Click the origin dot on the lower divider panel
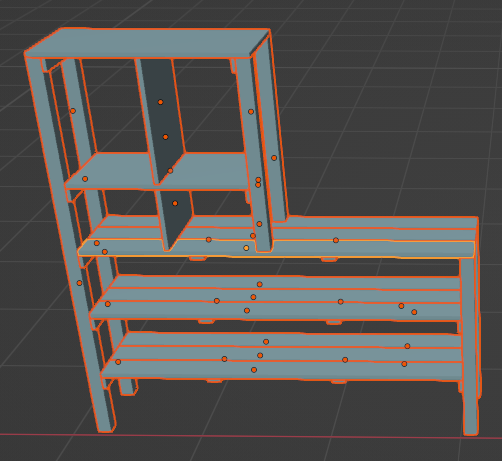 [175, 203]
